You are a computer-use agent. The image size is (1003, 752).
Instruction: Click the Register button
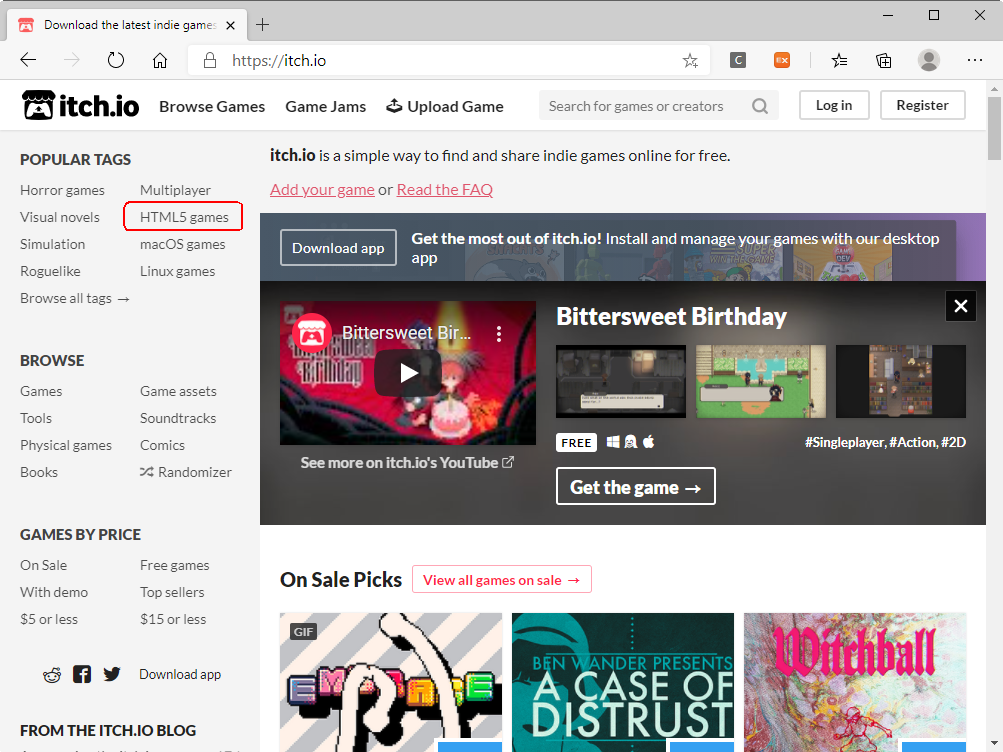(x=922, y=105)
